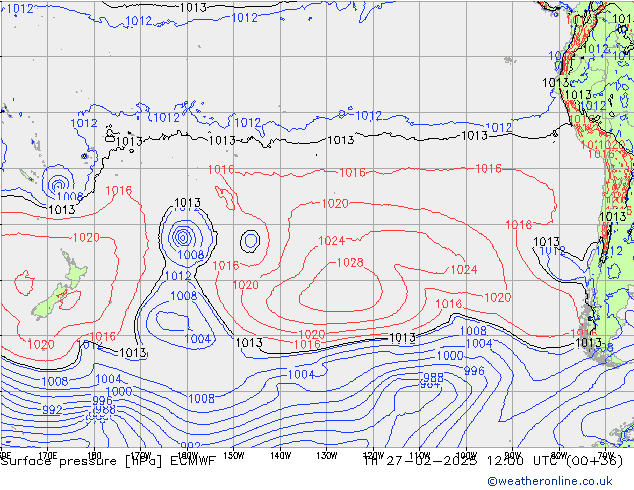Select the 'Surface pressure [hPa] ECMWF' caption
Viewport: 634px width, 490px height.
point(108,461)
